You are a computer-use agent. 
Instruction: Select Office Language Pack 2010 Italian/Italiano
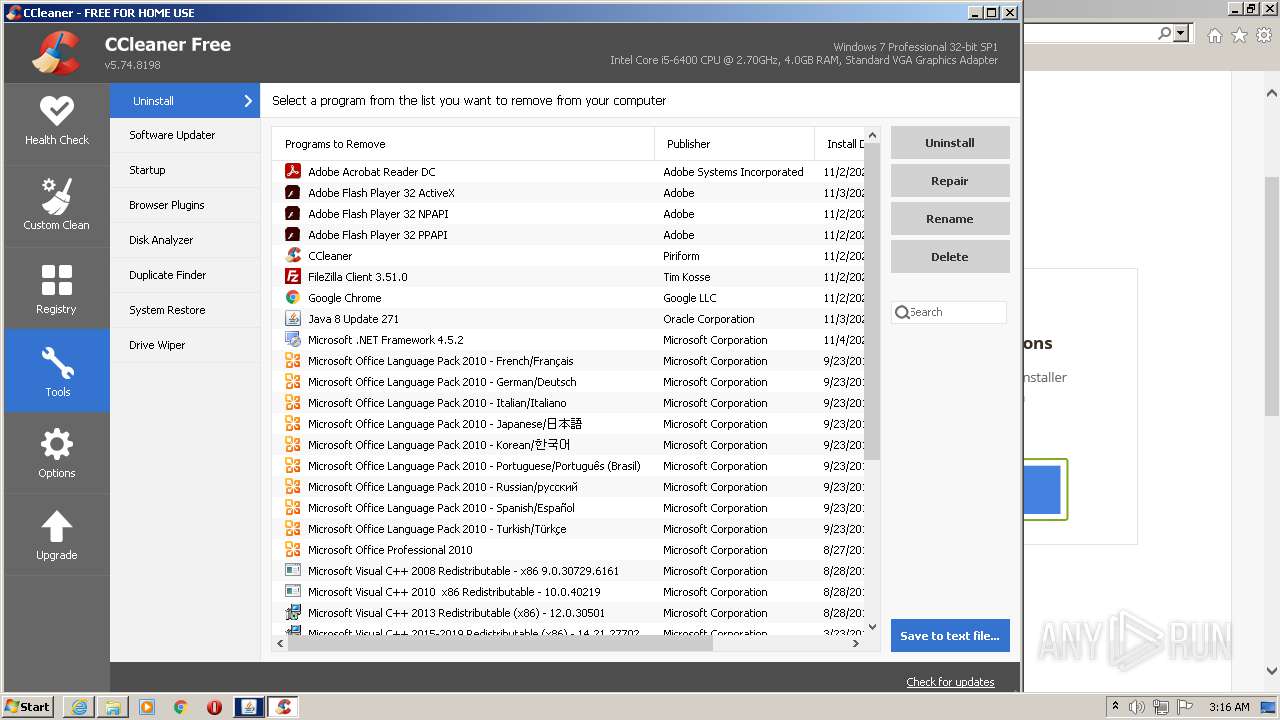(x=568, y=402)
